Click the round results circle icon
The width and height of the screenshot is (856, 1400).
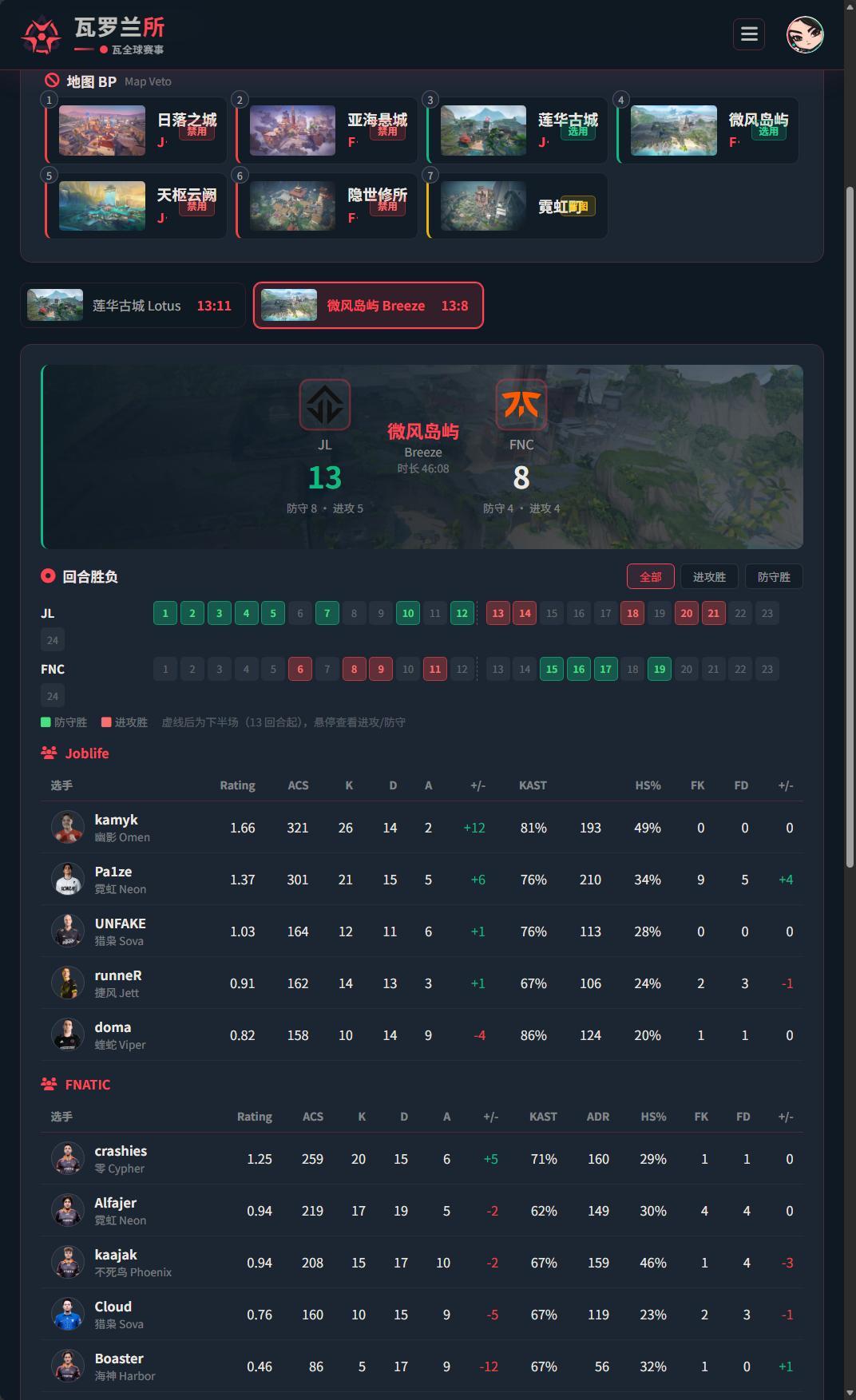click(x=48, y=576)
